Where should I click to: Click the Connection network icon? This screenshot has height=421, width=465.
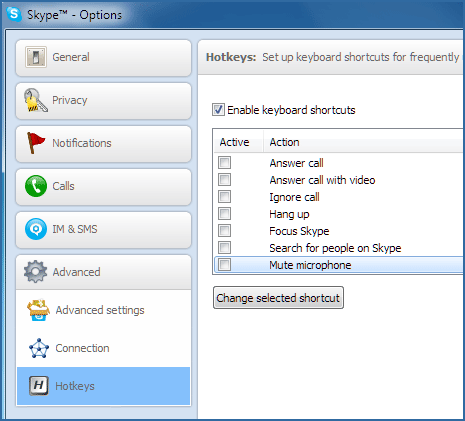39,348
